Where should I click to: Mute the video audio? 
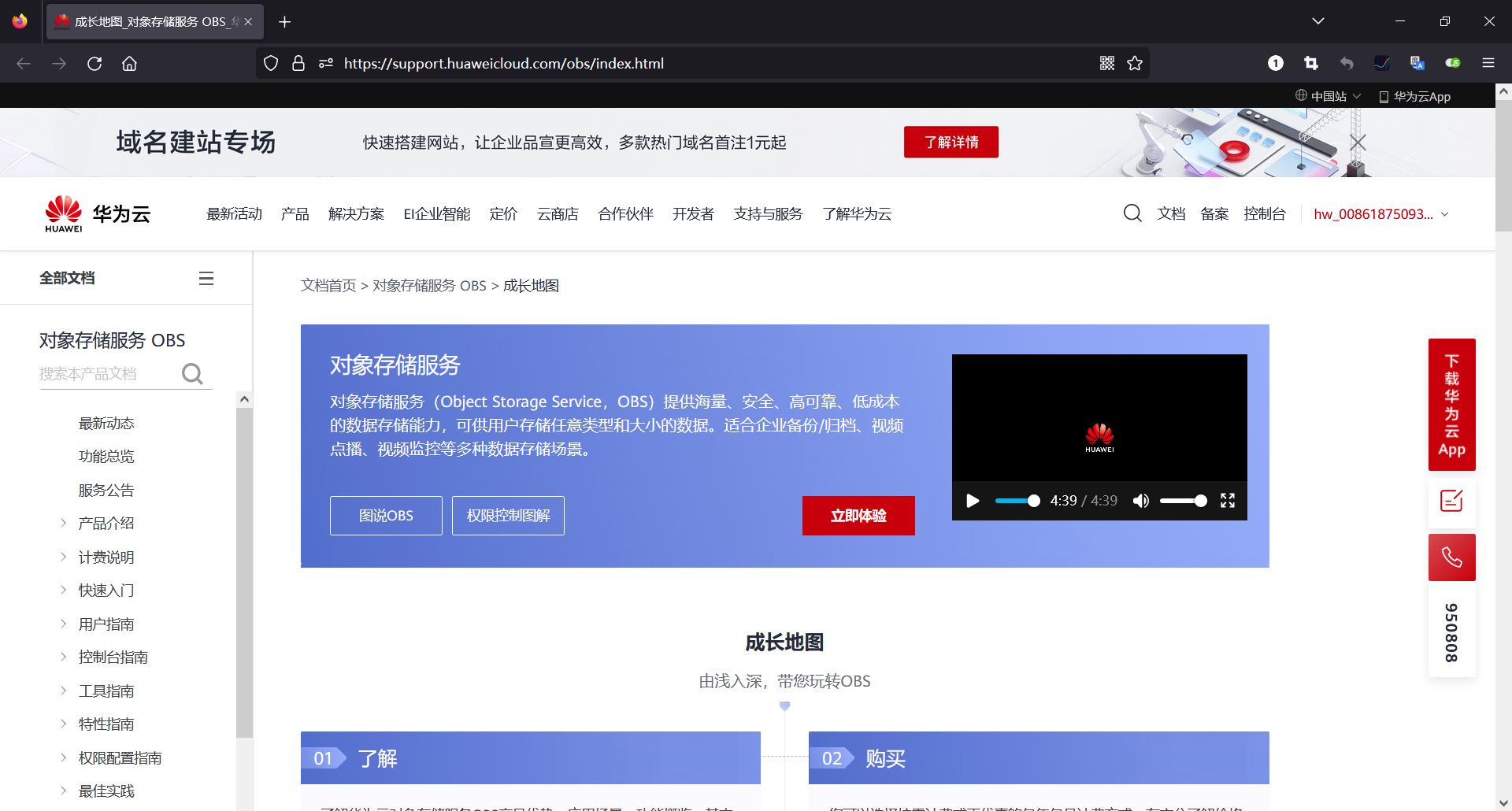click(x=1140, y=500)
